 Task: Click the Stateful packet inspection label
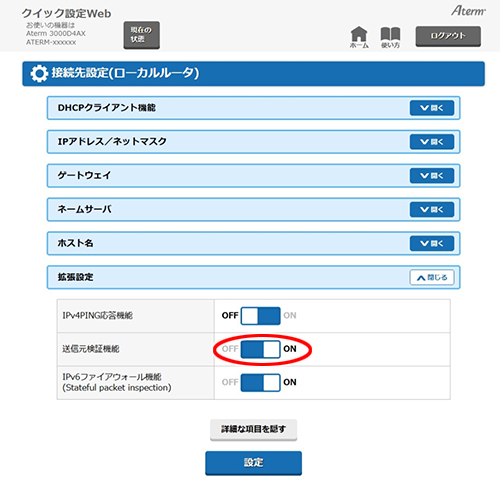pyautogui.click(x=117, y=388)
